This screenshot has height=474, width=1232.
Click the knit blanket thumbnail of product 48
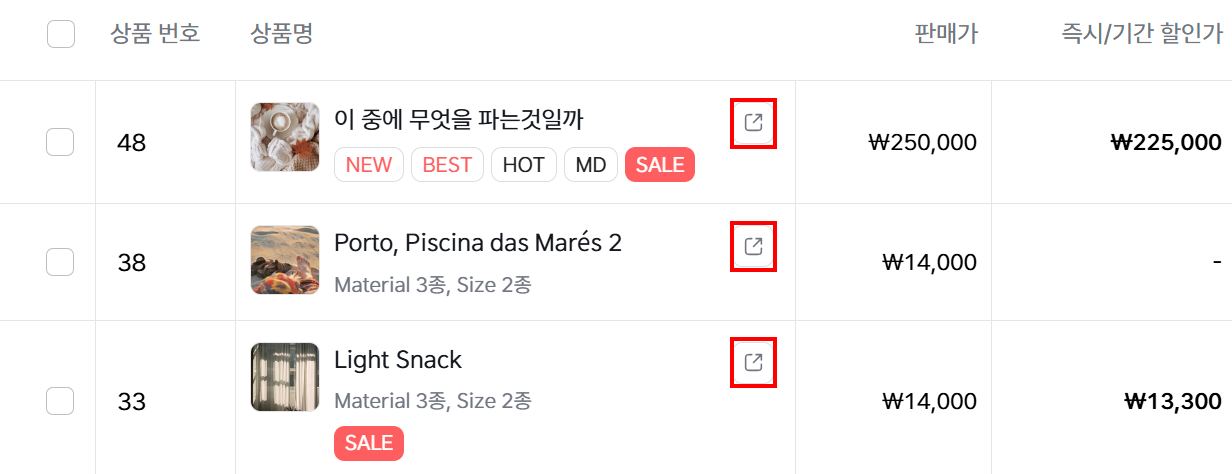tap(285, 137)
